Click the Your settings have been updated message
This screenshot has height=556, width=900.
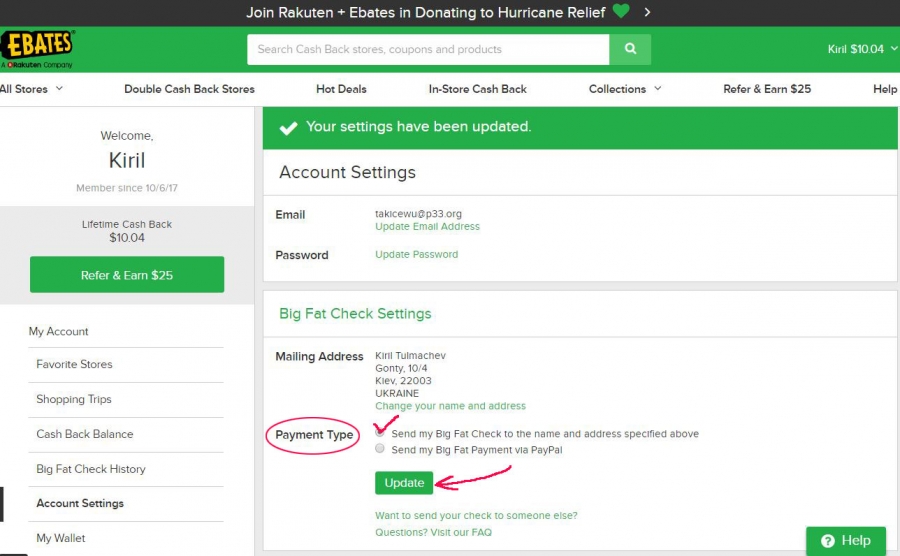click(418, 127)
